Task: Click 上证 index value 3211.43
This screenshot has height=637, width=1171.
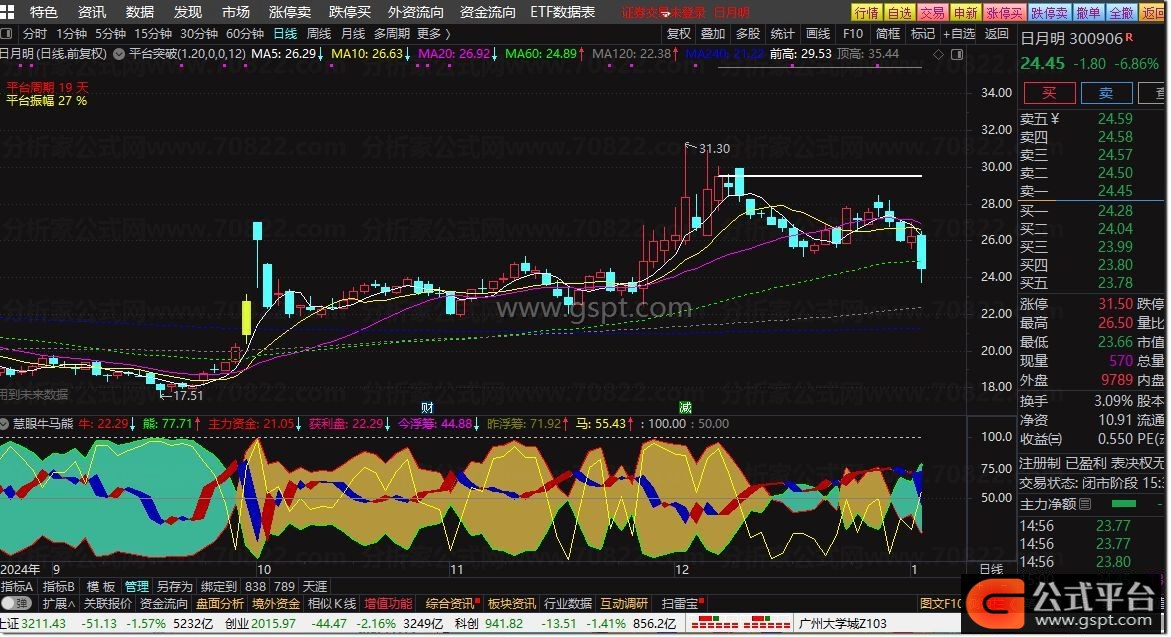Action: click(43, 624)
